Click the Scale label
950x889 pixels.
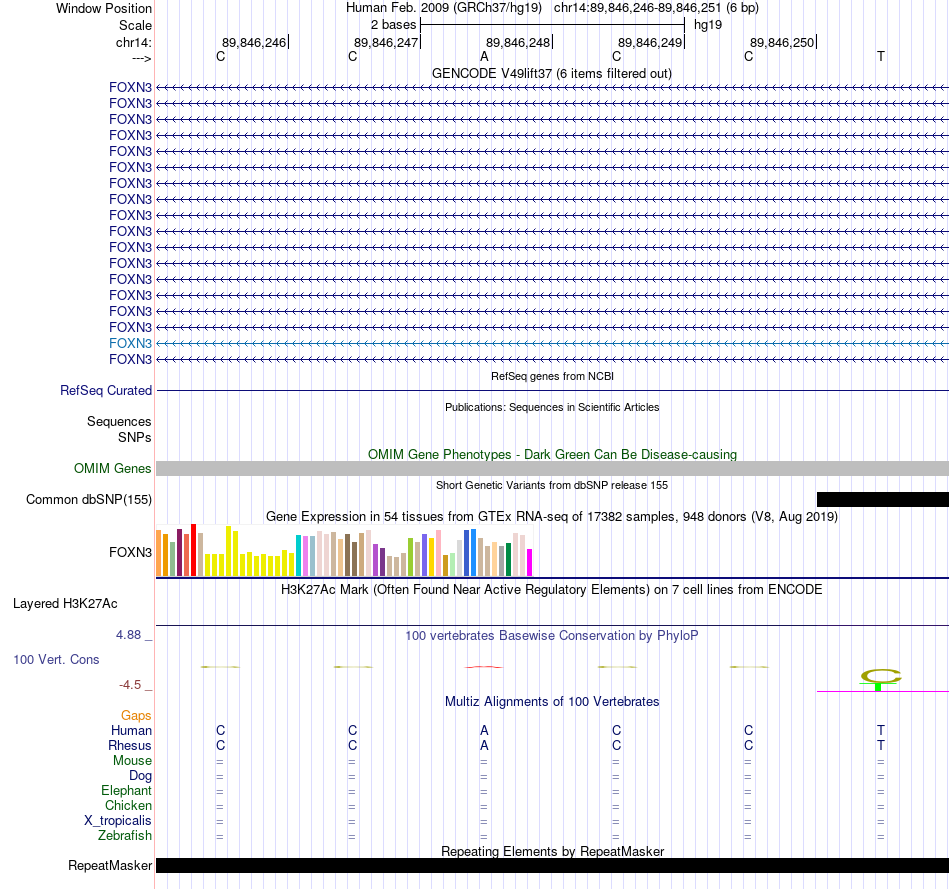pos(135,25)
